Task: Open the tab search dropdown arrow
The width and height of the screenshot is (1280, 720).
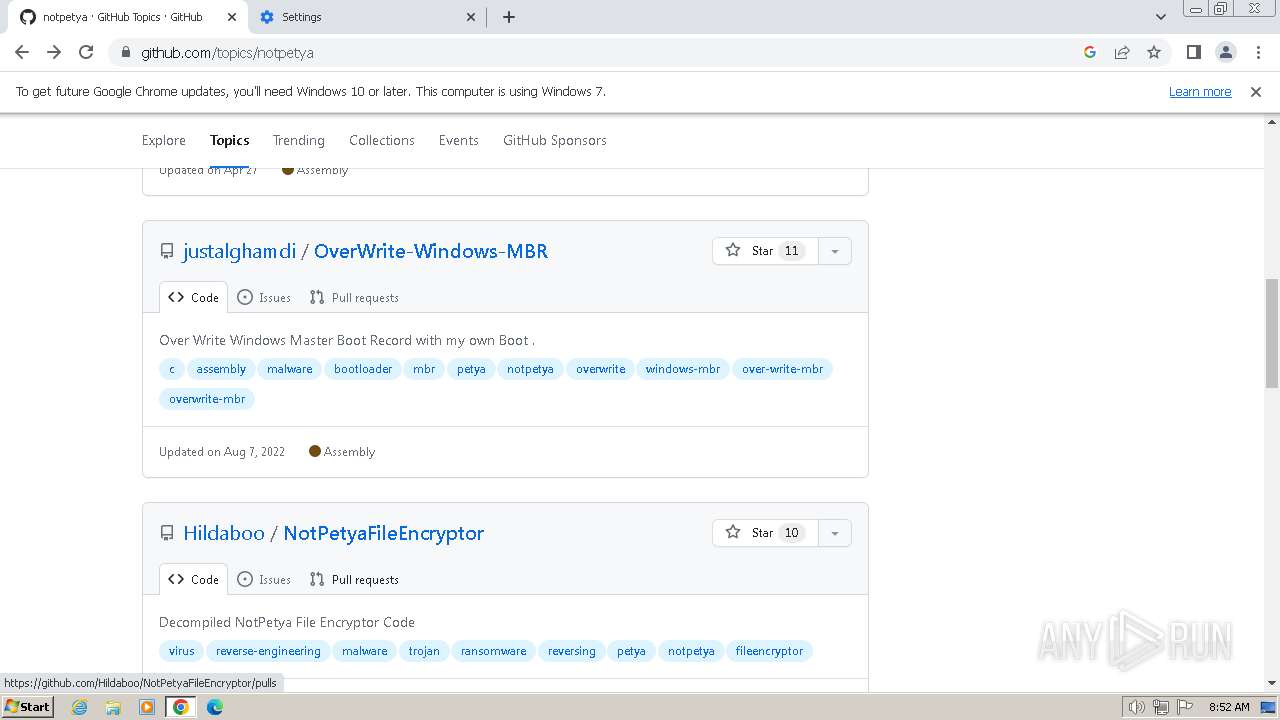Action: tap(1160, 17)
